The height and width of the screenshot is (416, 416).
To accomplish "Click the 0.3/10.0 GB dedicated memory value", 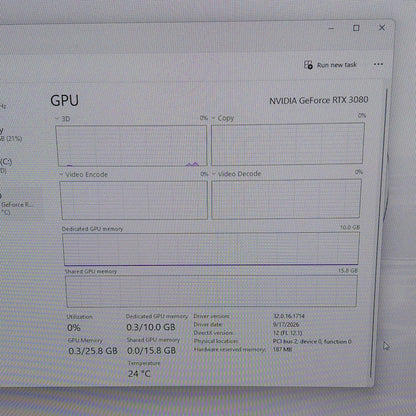I will [151, 327].
